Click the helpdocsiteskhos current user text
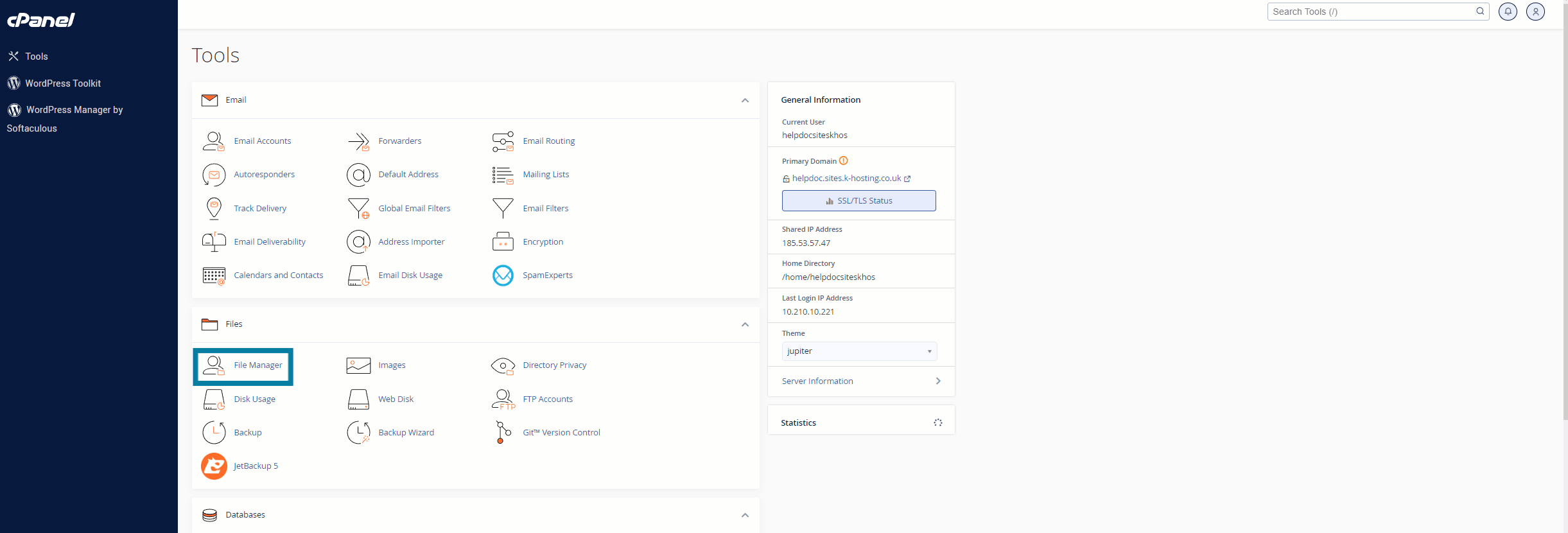The image size is (1568, 533). pyautogui.click(x=814, y=135)
